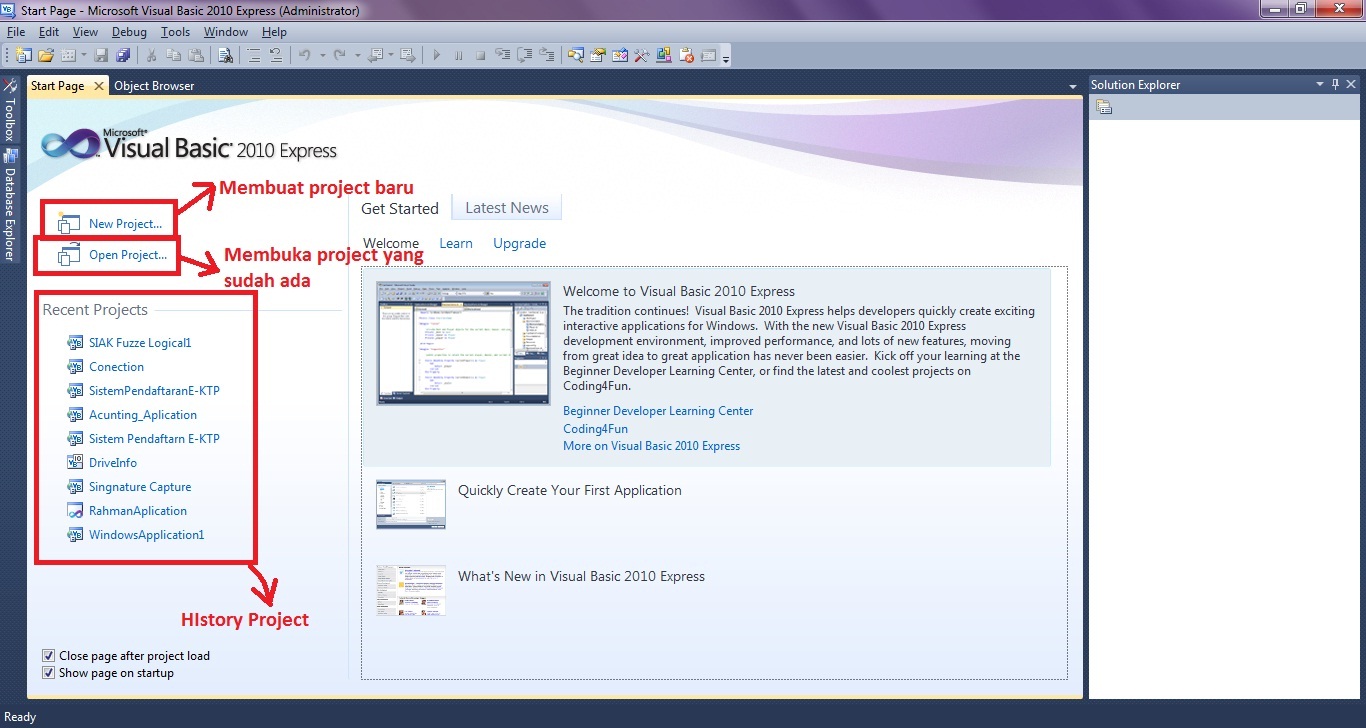1366x728 pixels.
Task: Click the Copy toolbar icon
Action: pyautogui.click(x=173, y=55)
